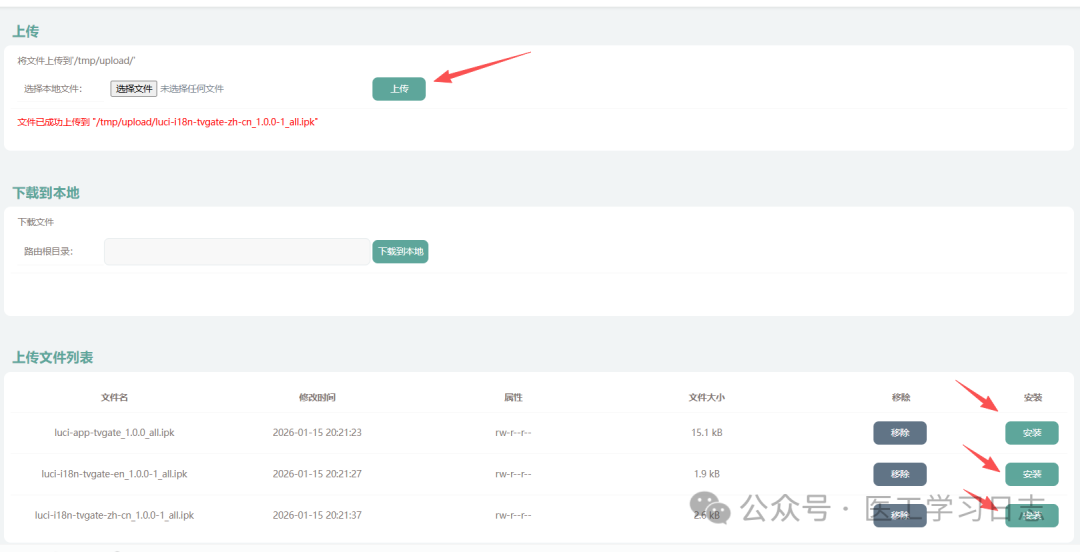Click the 未选择任何文件 status text
The image size is (1080, 552).
point(192,89)
